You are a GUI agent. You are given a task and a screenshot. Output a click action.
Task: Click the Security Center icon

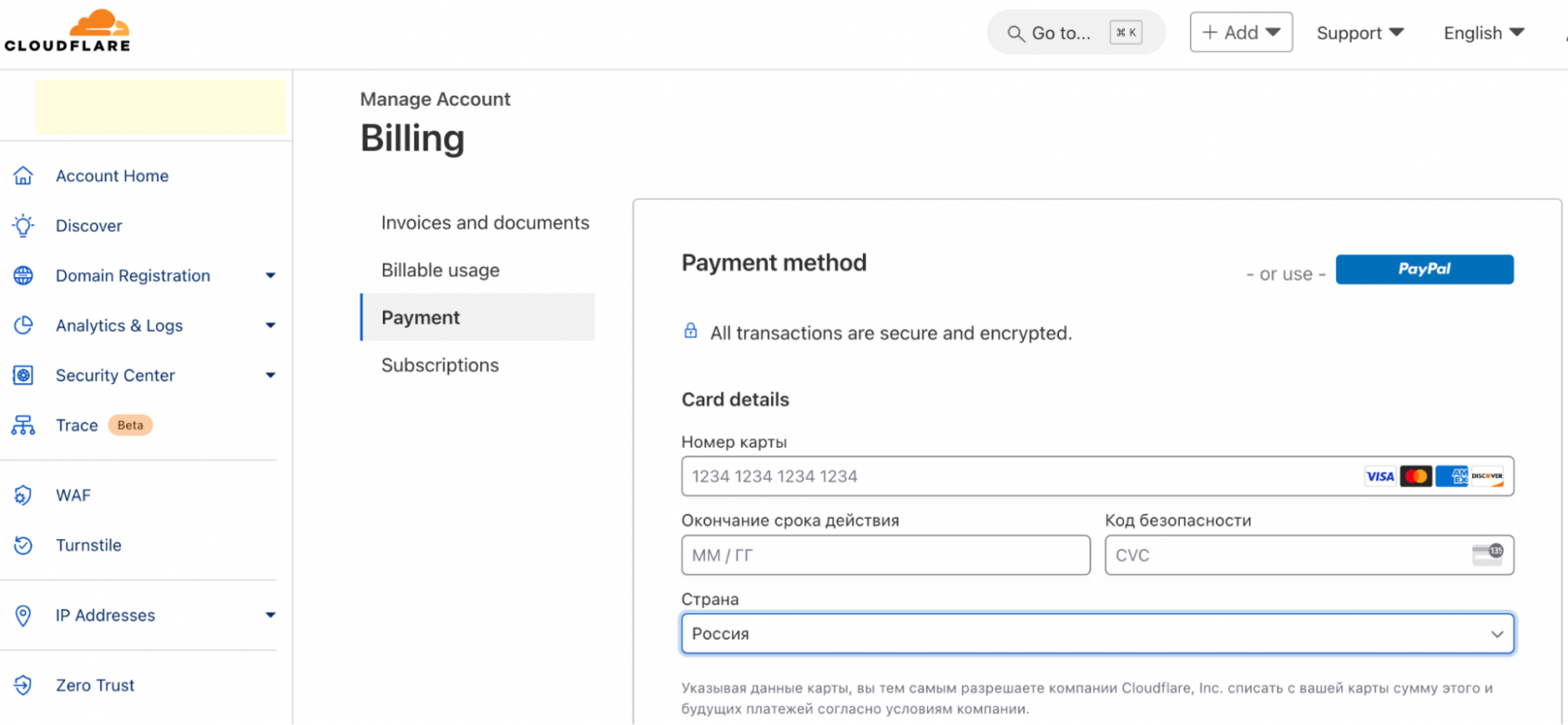23,376
